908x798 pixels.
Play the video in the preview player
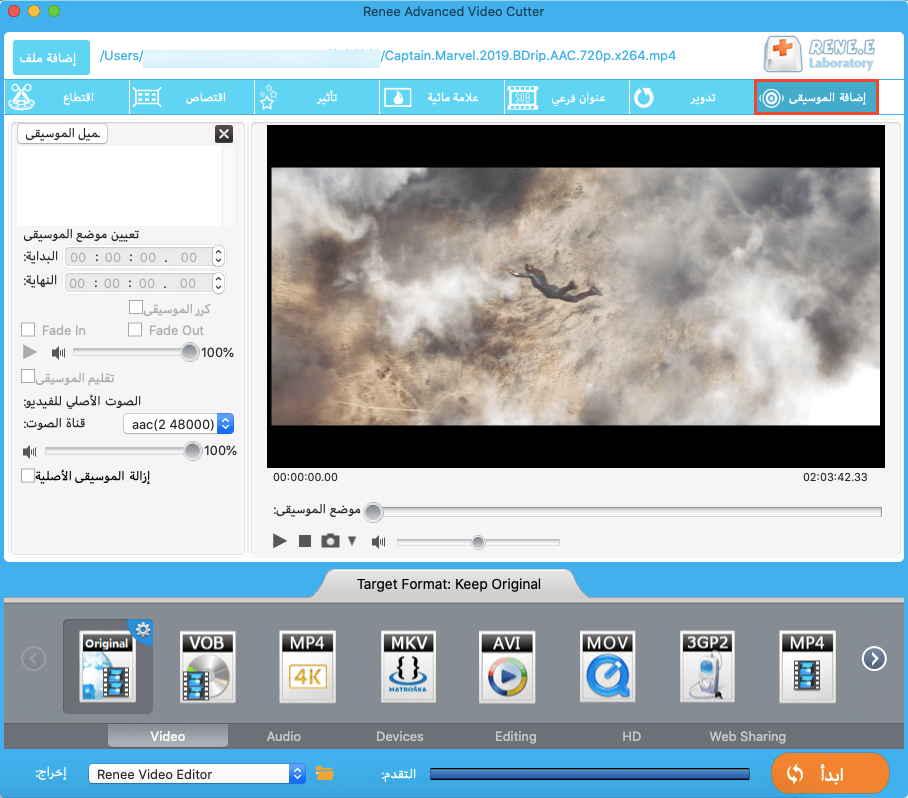[280, 541]
